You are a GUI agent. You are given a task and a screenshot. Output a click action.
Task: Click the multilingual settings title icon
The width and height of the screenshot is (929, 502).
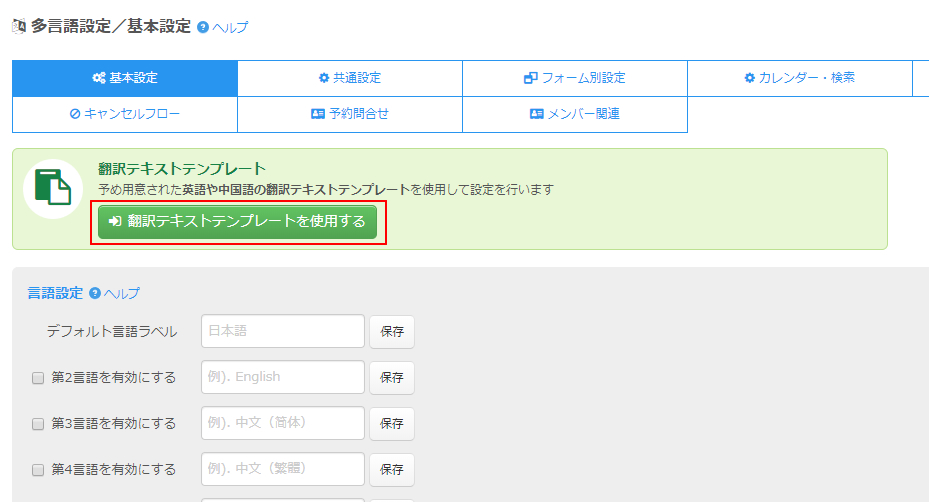tap(18, 27)
